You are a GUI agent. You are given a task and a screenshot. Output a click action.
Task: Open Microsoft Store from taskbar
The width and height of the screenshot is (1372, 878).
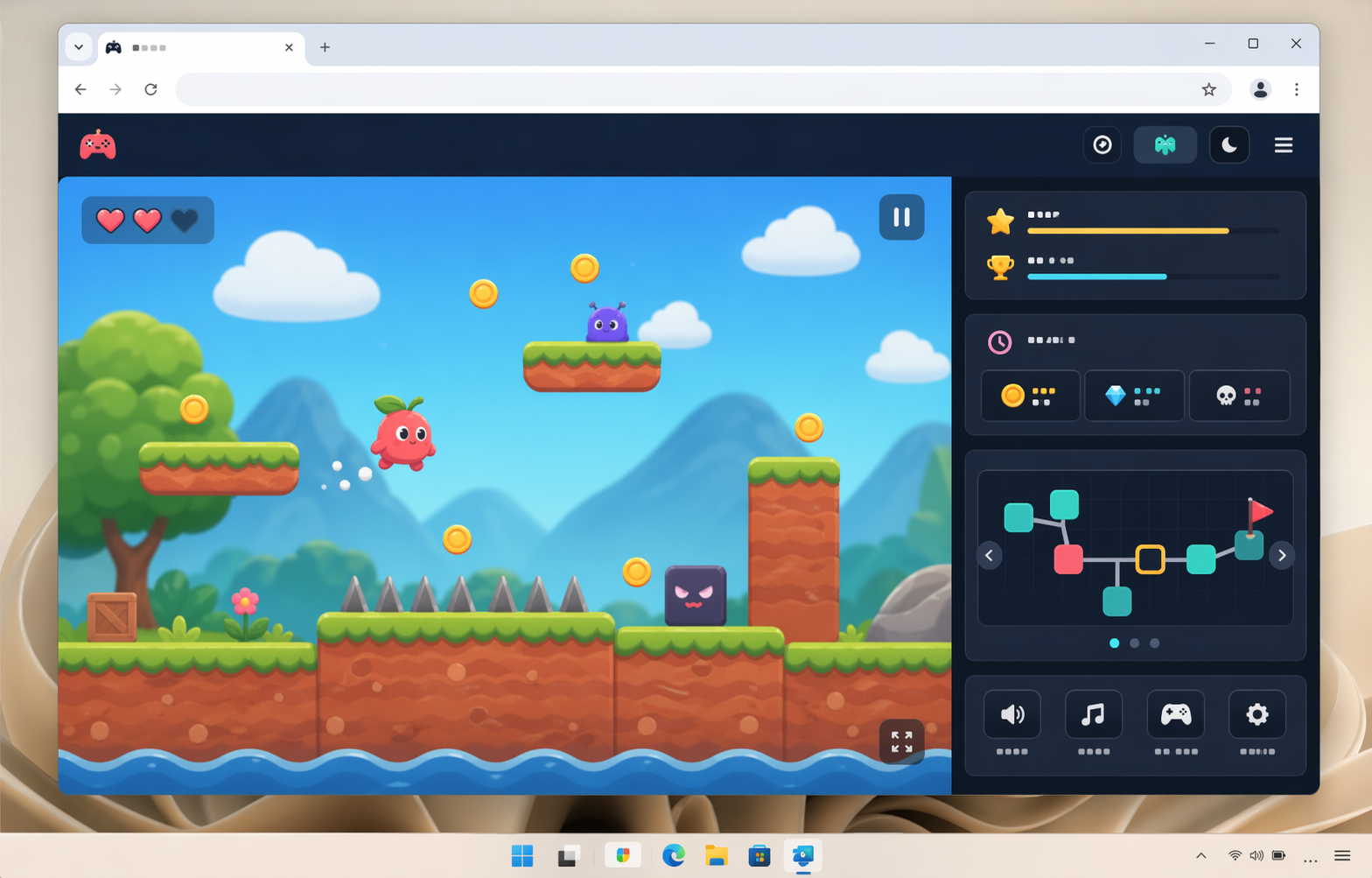click(759, 855)
